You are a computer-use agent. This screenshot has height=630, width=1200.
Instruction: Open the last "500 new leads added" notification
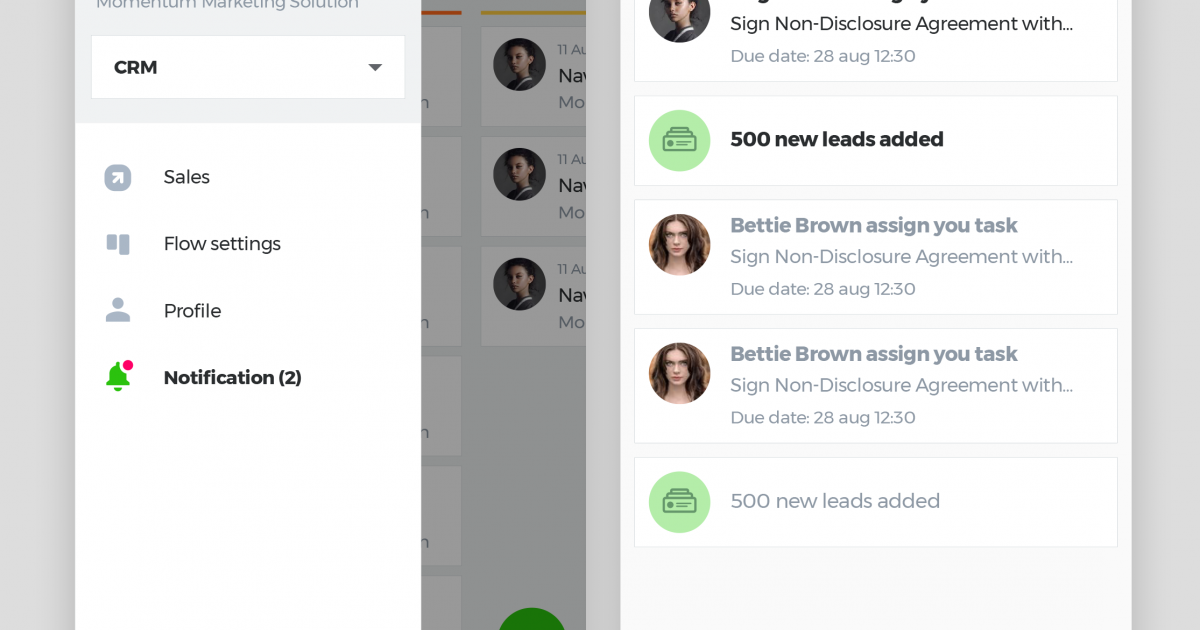(876, 502)
